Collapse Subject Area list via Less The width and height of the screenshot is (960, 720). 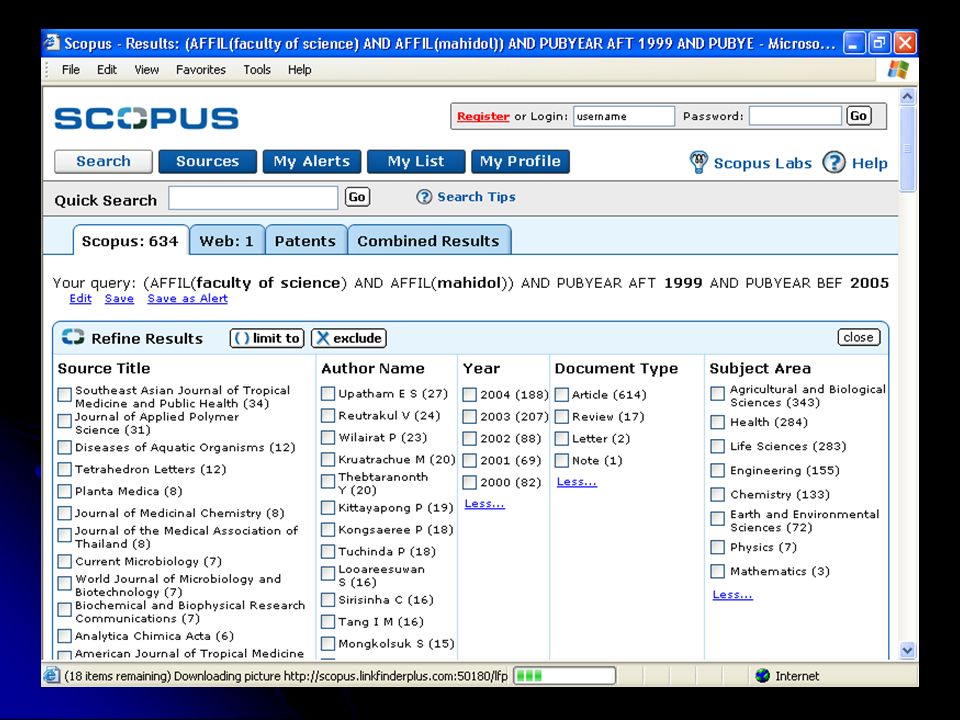point(732,594)
